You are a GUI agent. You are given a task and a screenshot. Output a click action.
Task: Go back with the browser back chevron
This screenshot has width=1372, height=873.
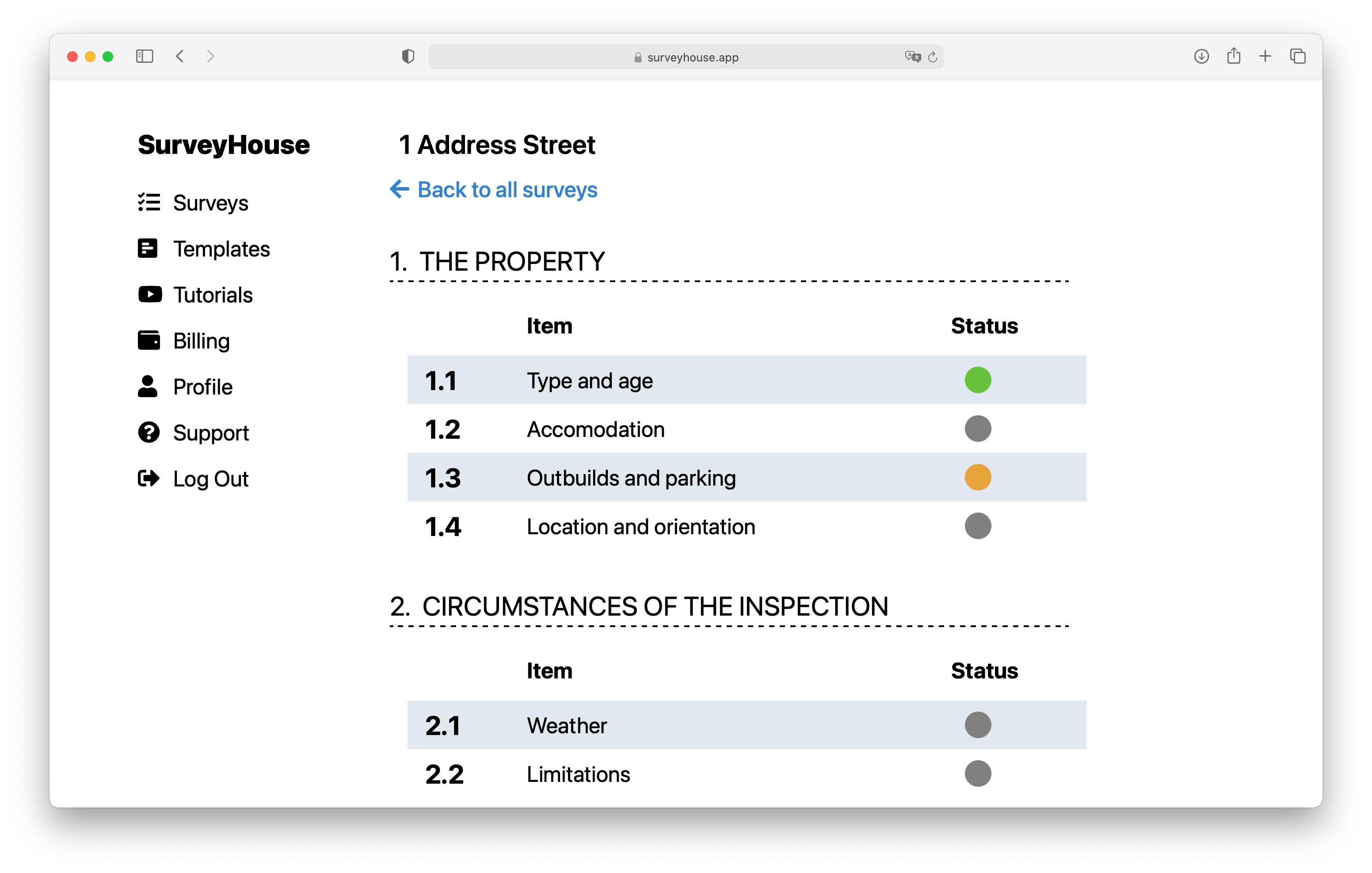point(180,56)
